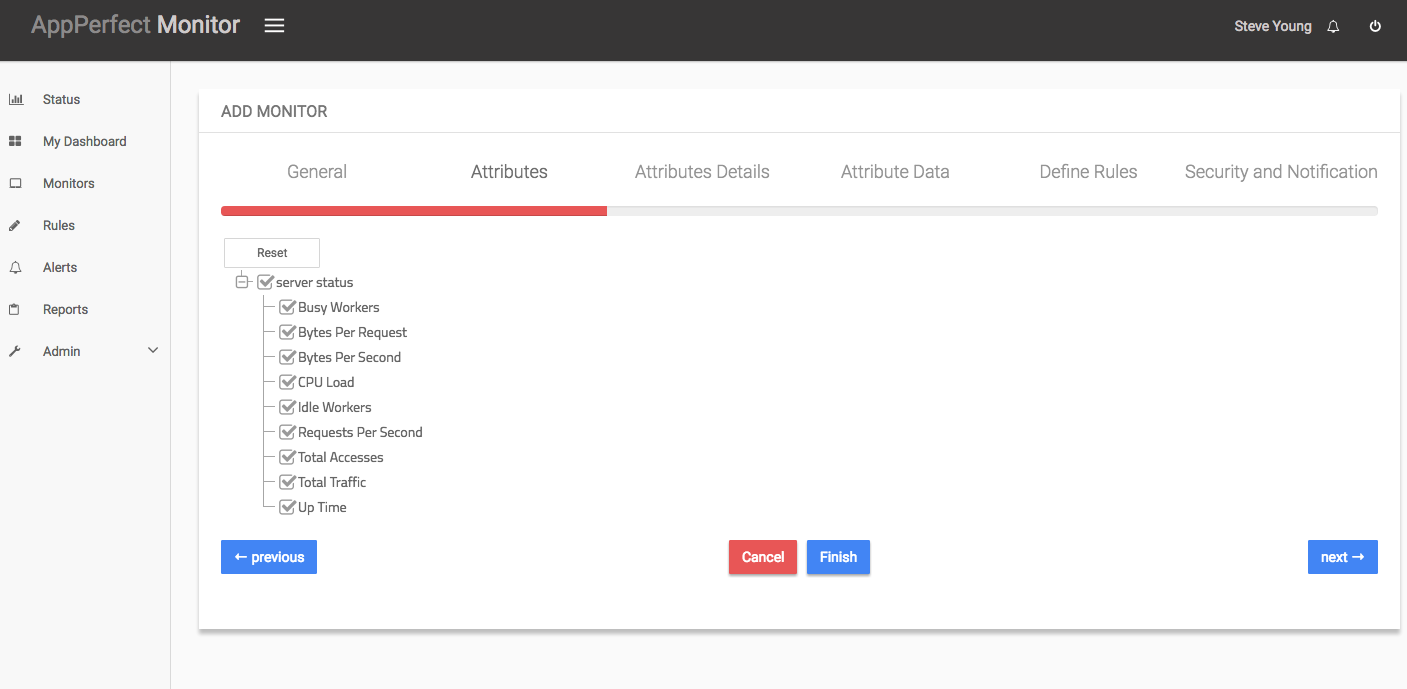Uncheck CPU Load checkbox
Image resolution: width=1407 pixels, height=689 pixels.
pyautogui.click(x=287, y=382)
